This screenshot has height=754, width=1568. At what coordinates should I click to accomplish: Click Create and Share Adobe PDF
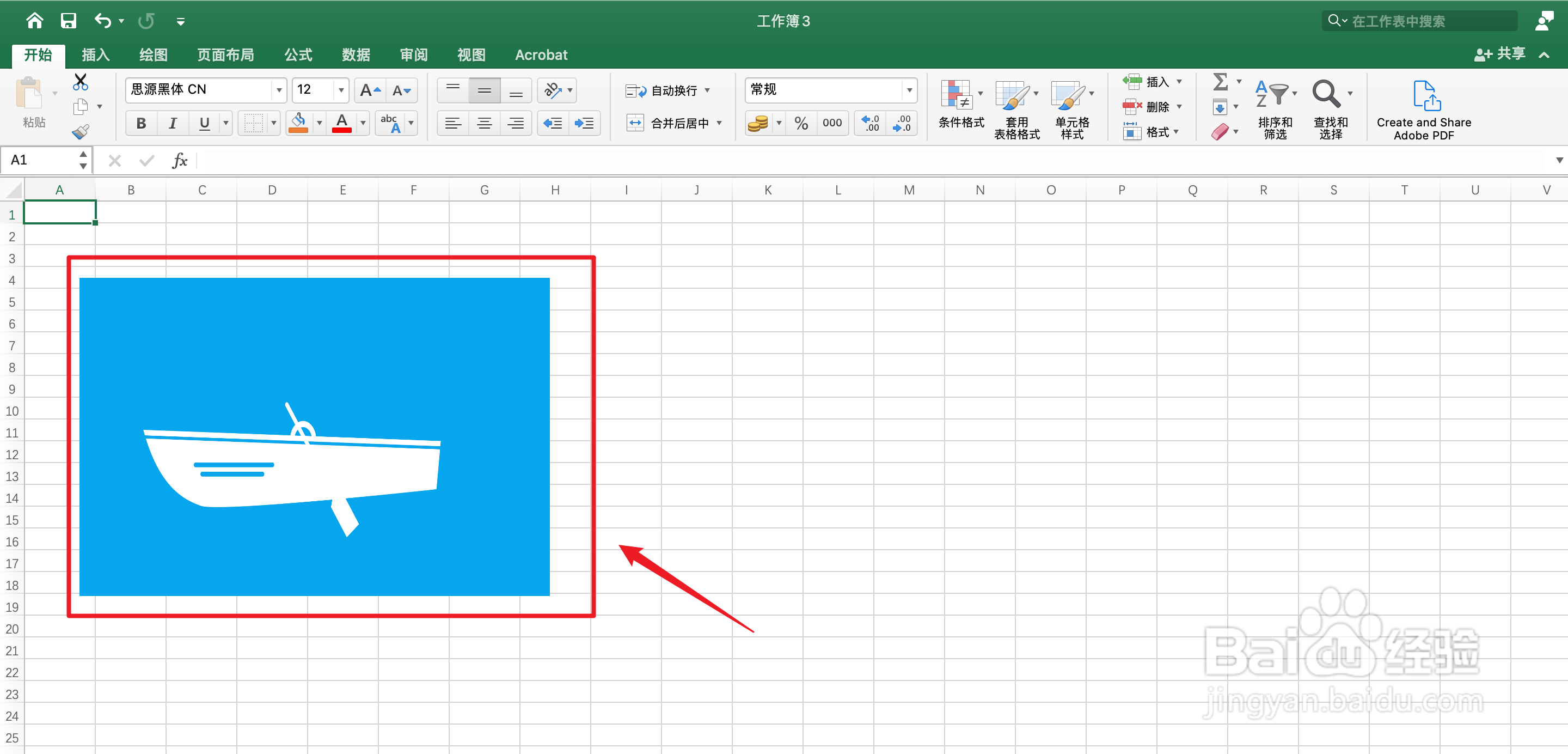(1423, 110)
